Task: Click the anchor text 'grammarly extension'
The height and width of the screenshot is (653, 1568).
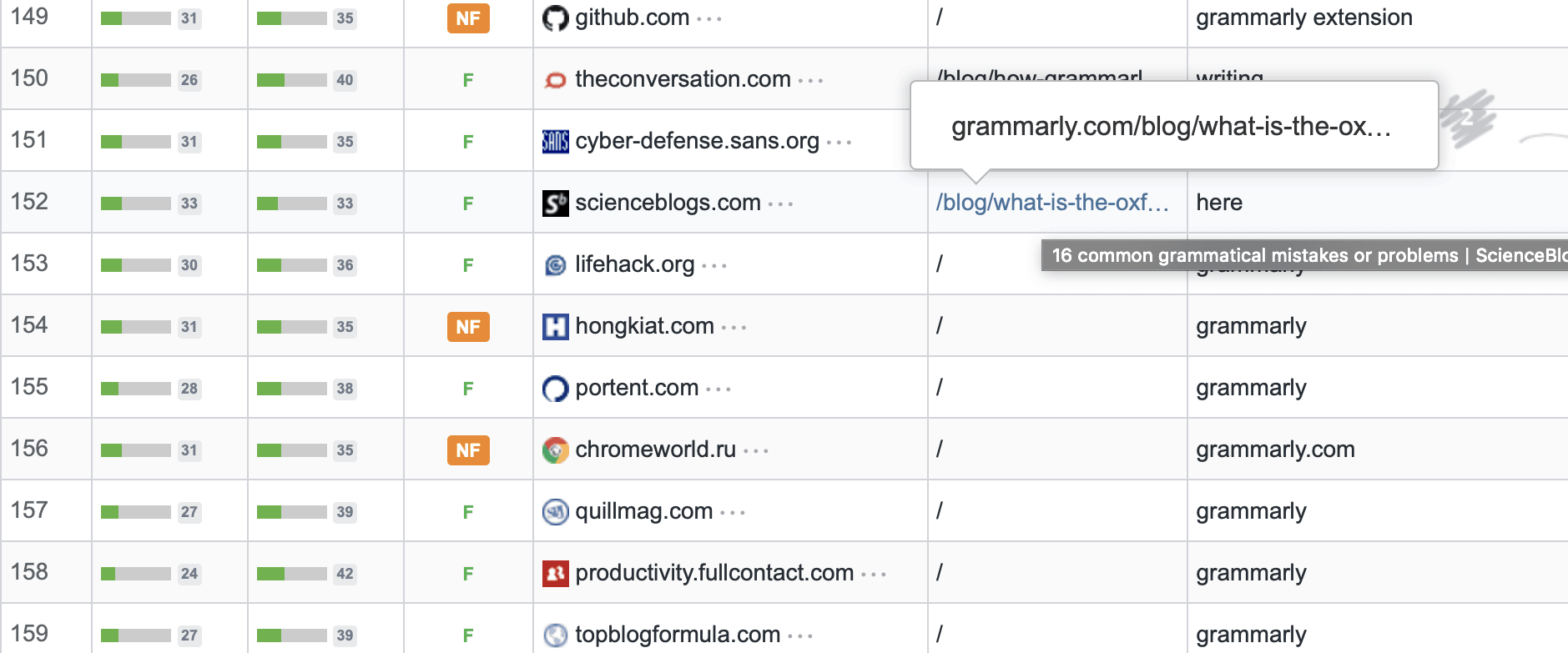Action: (x=1304, y=18)
